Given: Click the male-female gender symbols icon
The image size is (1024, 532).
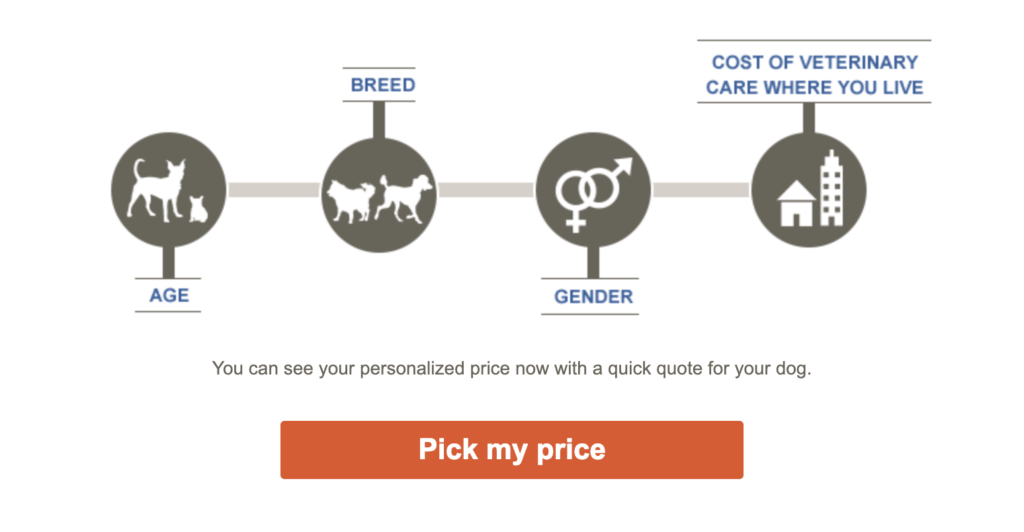Looking at the screenshot, I should [593, 189].
